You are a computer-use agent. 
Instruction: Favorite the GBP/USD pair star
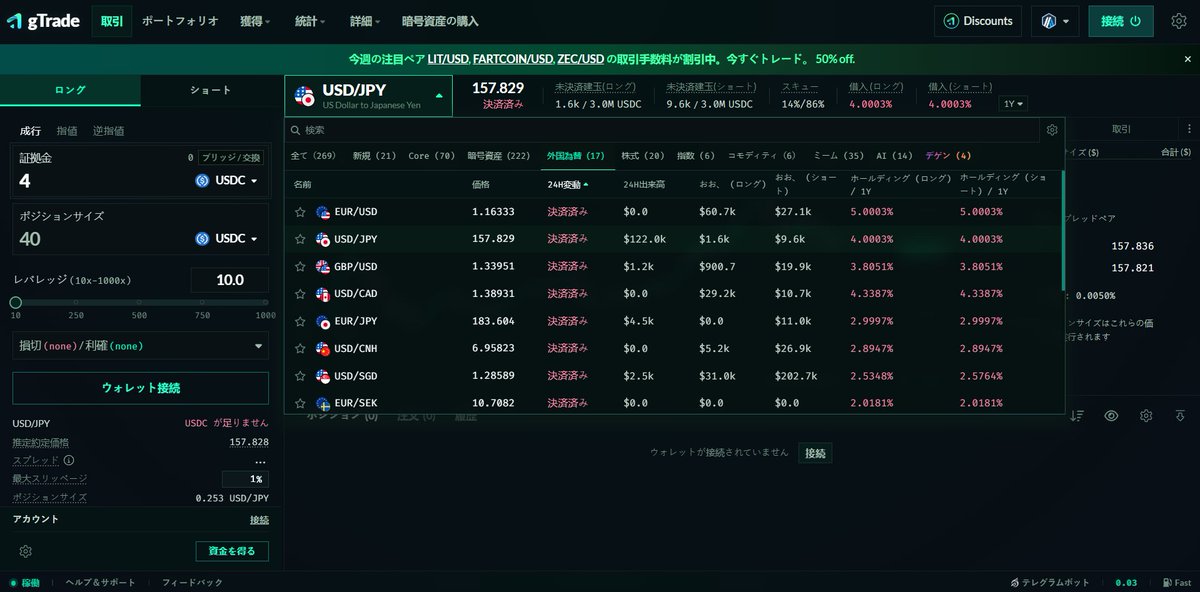click(x=300, y=267)
